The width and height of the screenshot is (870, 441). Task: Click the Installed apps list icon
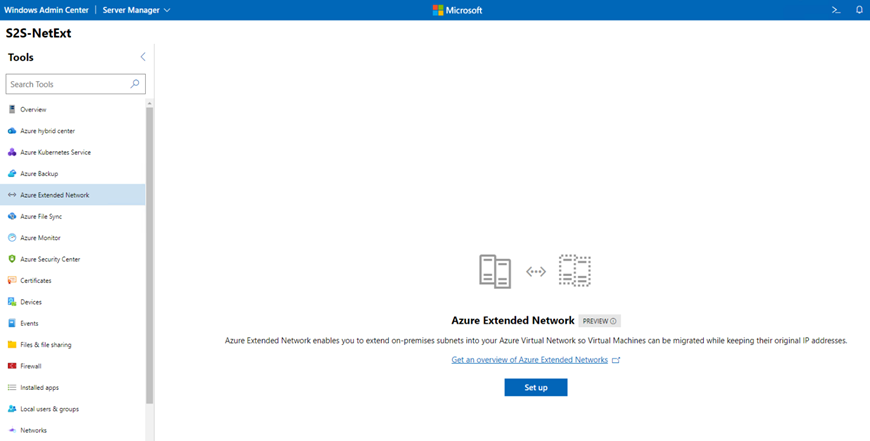pos(12,387)
